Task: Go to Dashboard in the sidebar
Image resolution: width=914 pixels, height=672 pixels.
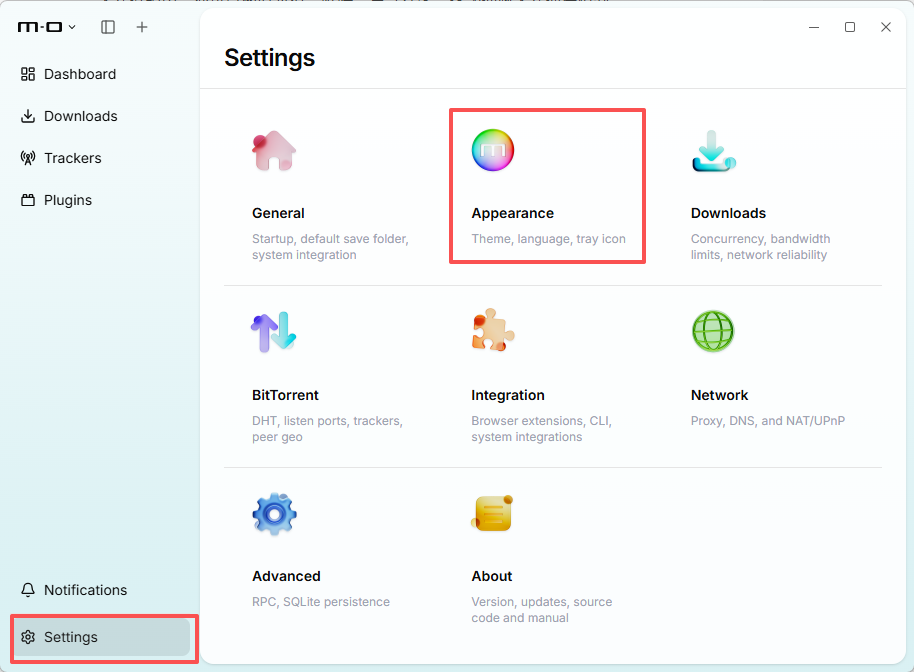Action: coord(80,74)
